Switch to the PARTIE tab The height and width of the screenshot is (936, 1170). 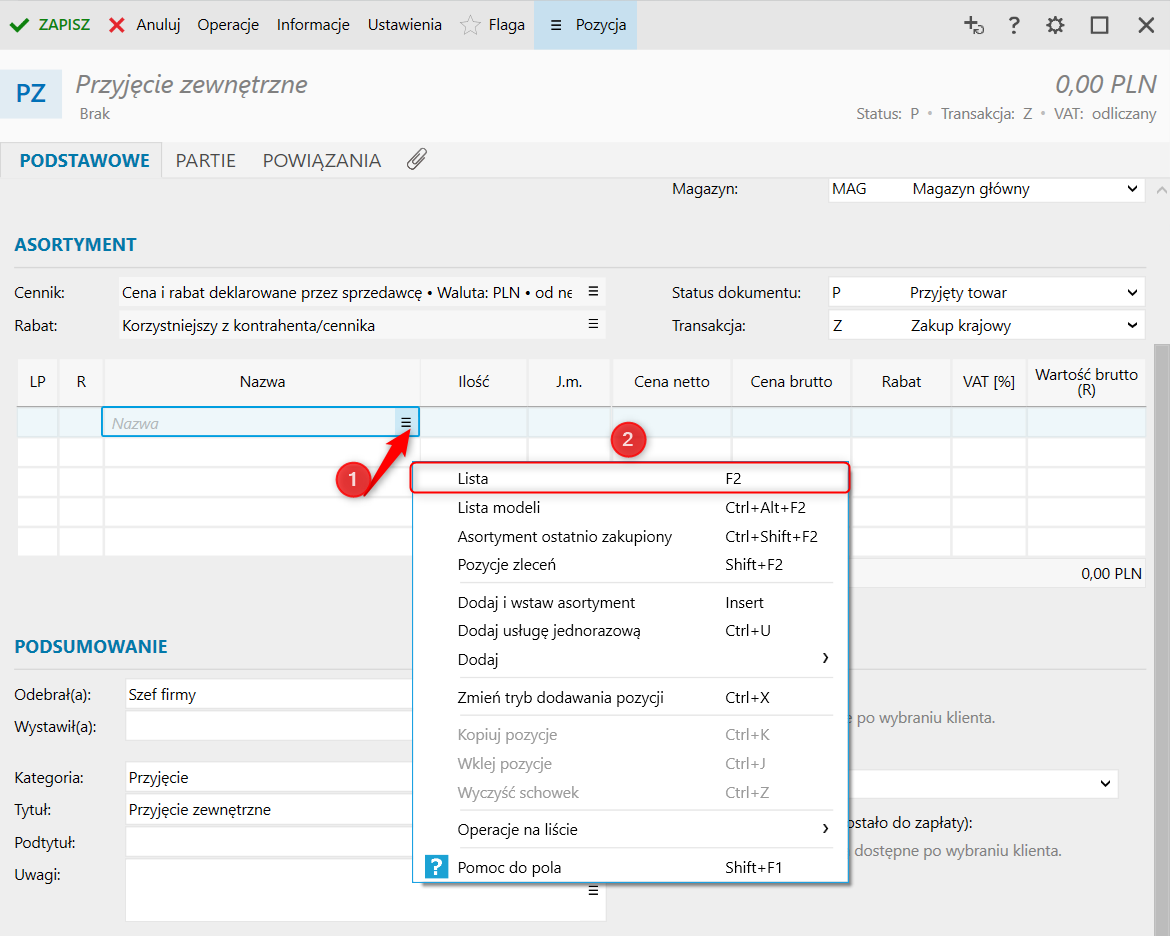point(206,160)
